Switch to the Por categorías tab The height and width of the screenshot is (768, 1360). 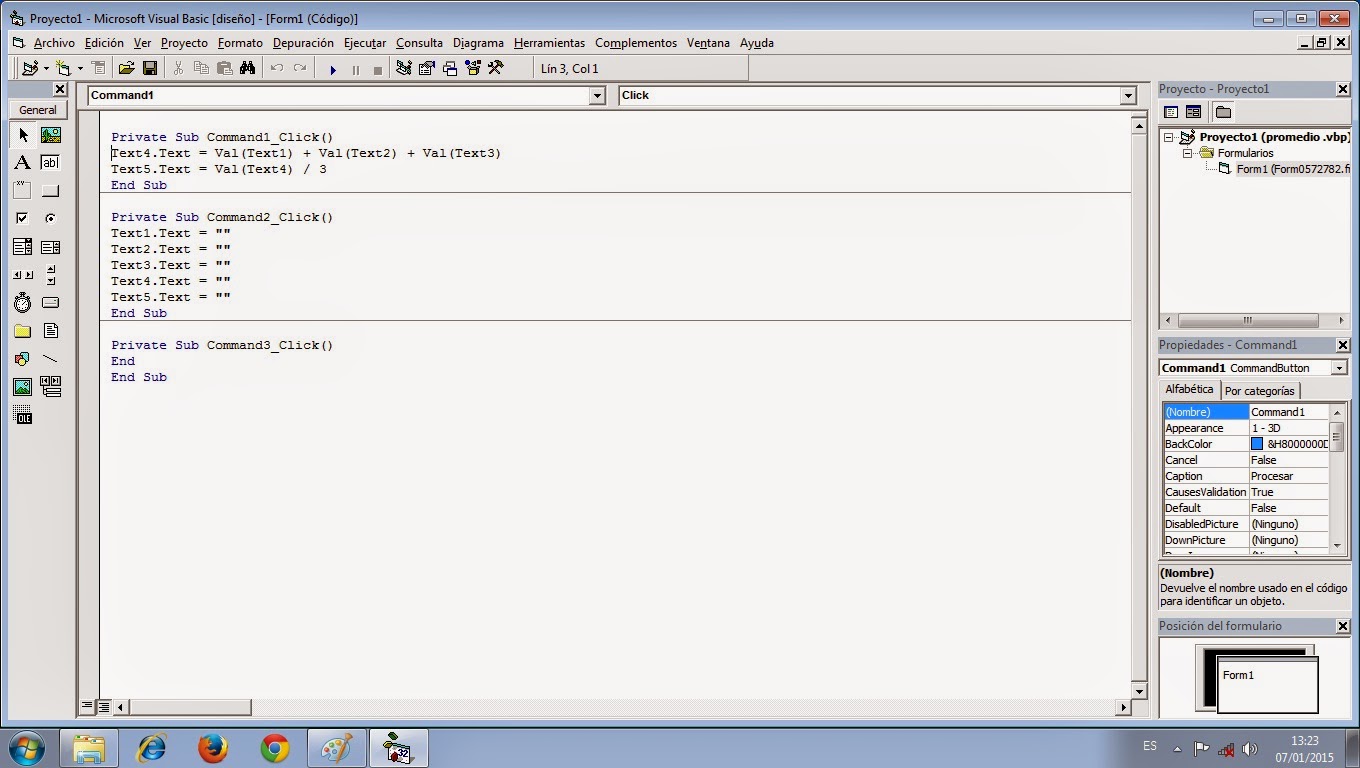pos(1260,390)
